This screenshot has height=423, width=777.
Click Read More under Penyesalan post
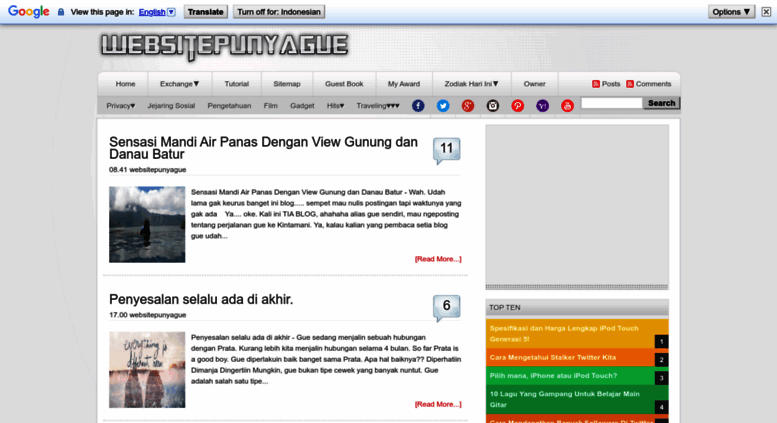[x=438, y=404]
